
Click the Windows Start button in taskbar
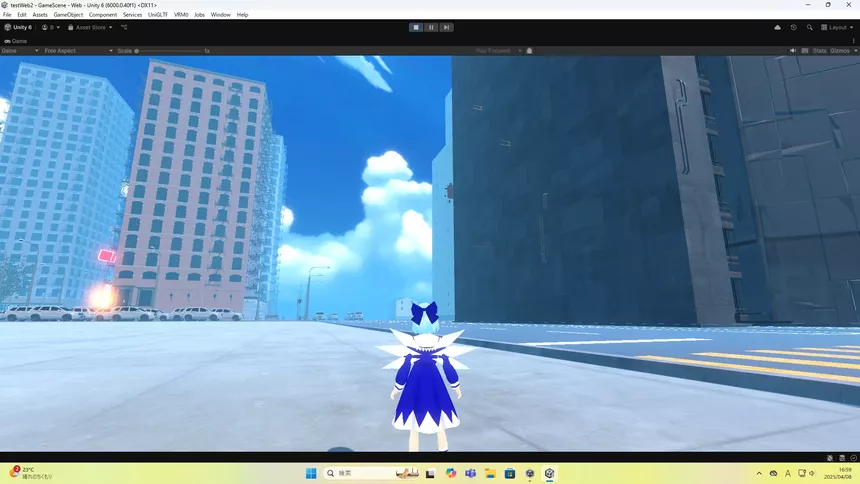pyautogui.click(x=310, y=473)
